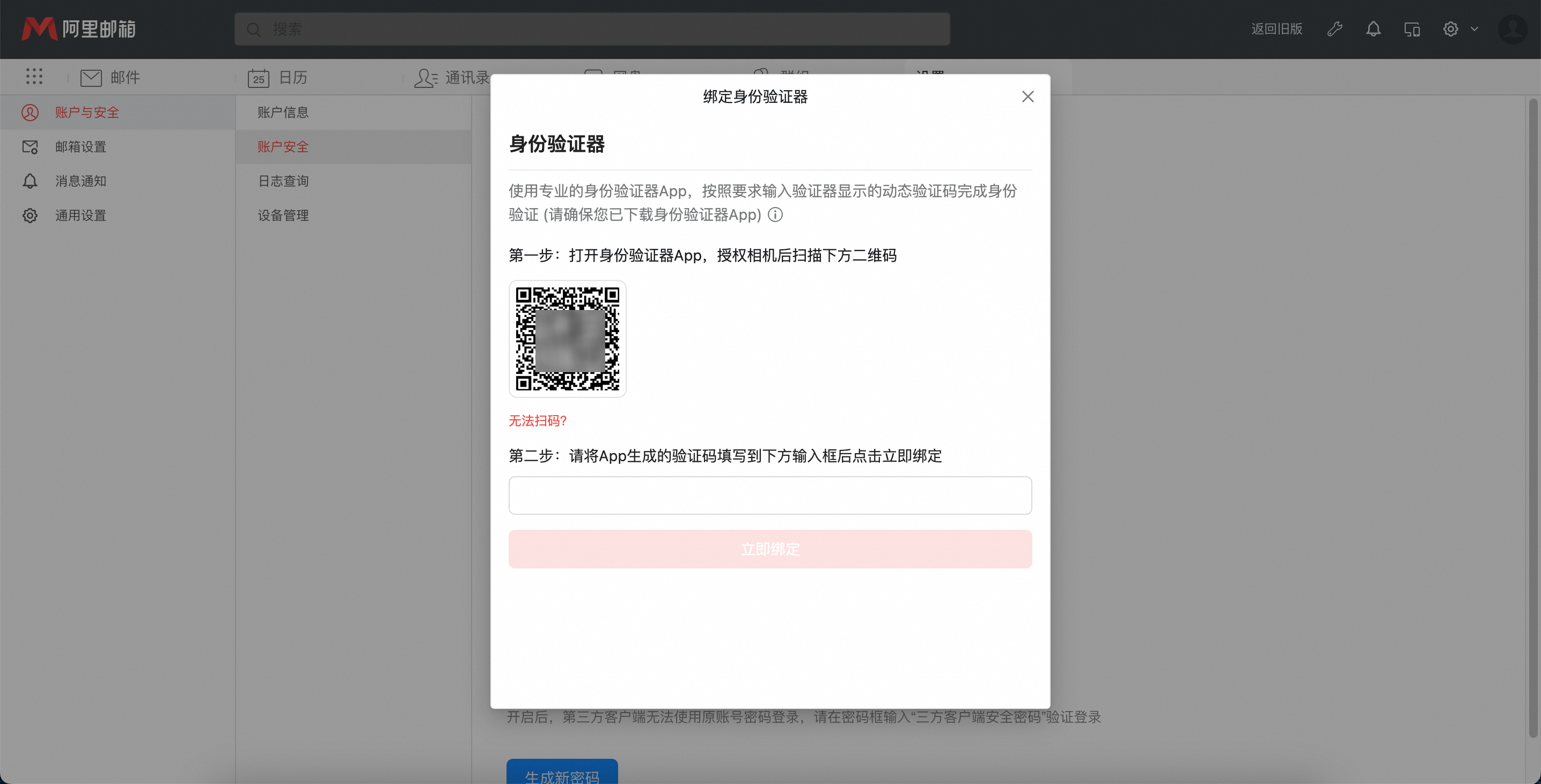Image resolution: width=1541 pixels, height=784 pixels.
Task: Select 邮箱设置 in sidebar
Action: point(118,146)
